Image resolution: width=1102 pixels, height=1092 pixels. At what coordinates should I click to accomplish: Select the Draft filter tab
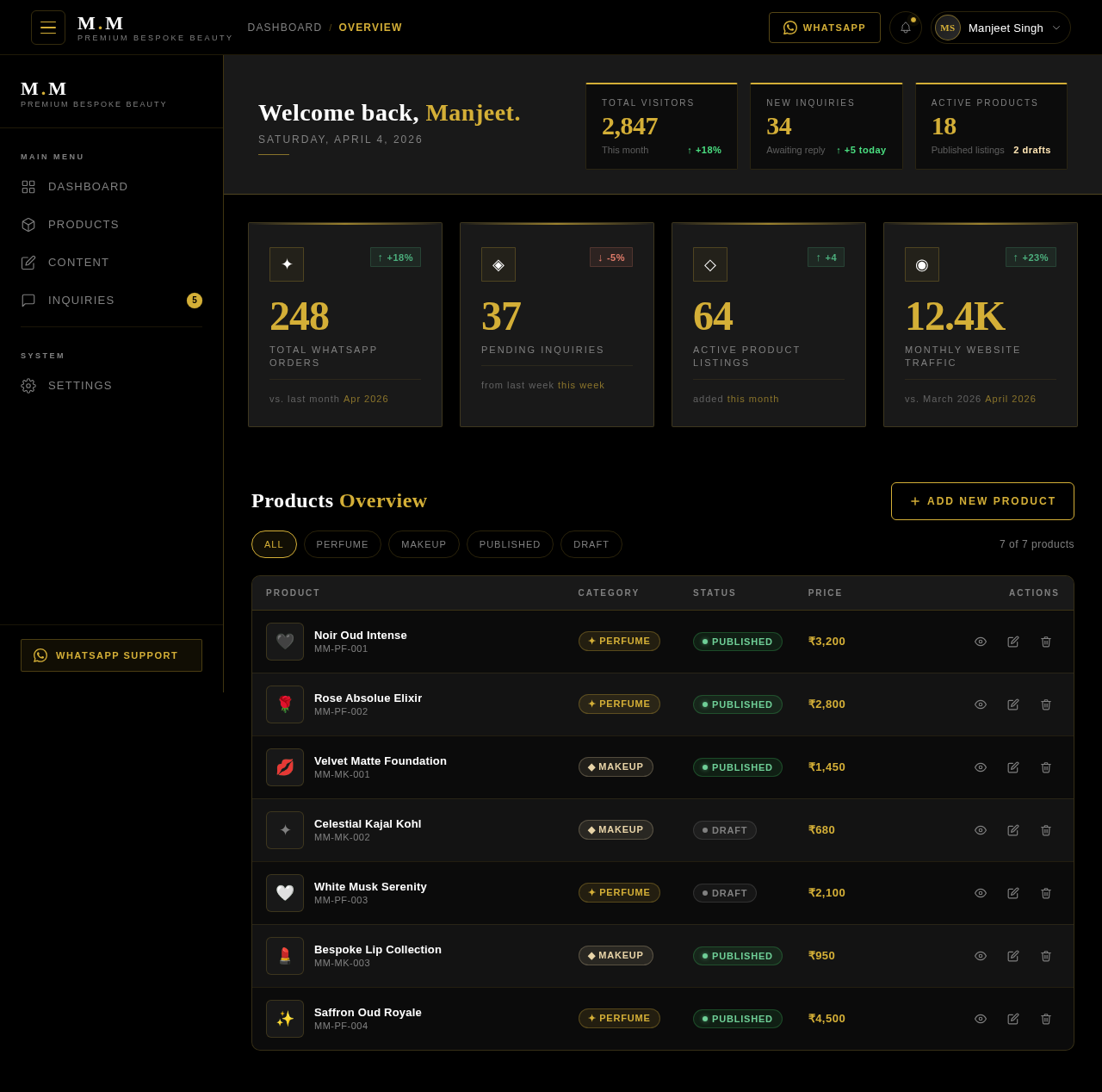pos(591,544)
